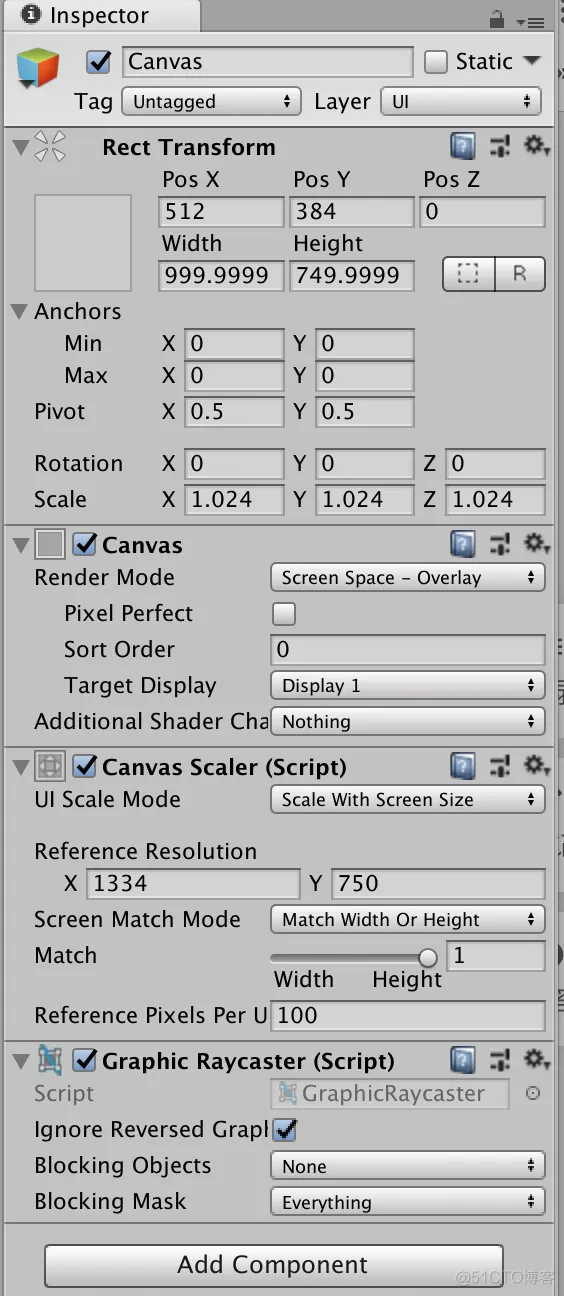Viewport: 564px width, 1296px height.
Task: Open Rect Transform presets icon
Action: 499,148
